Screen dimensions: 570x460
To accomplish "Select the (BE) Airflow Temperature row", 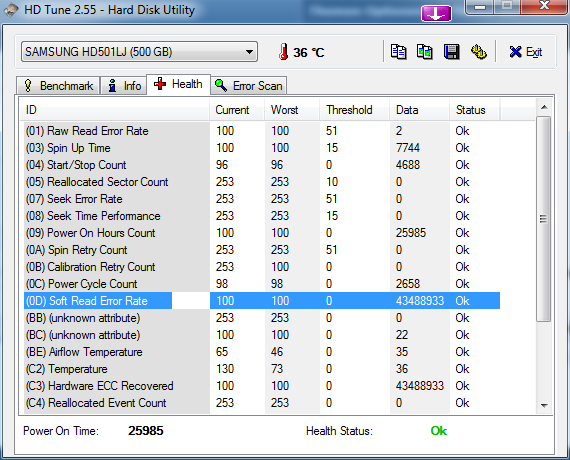I will coord(262,352).
